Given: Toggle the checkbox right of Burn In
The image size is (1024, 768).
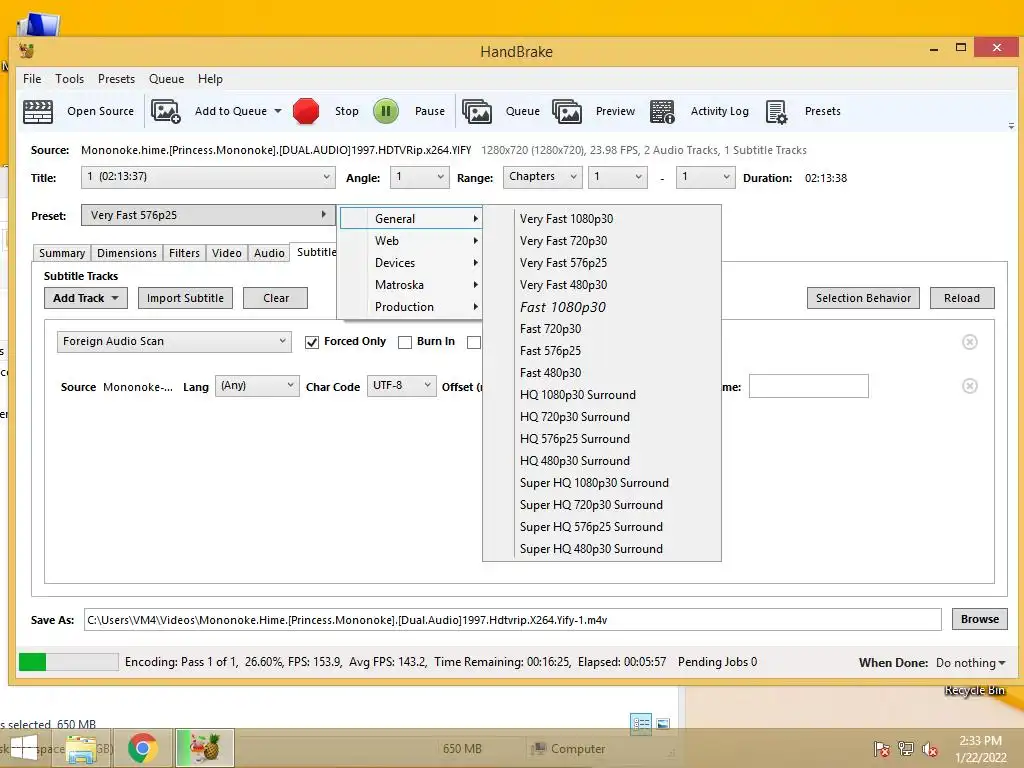Looking at the screenshot, I should click(x=474, y=342).
